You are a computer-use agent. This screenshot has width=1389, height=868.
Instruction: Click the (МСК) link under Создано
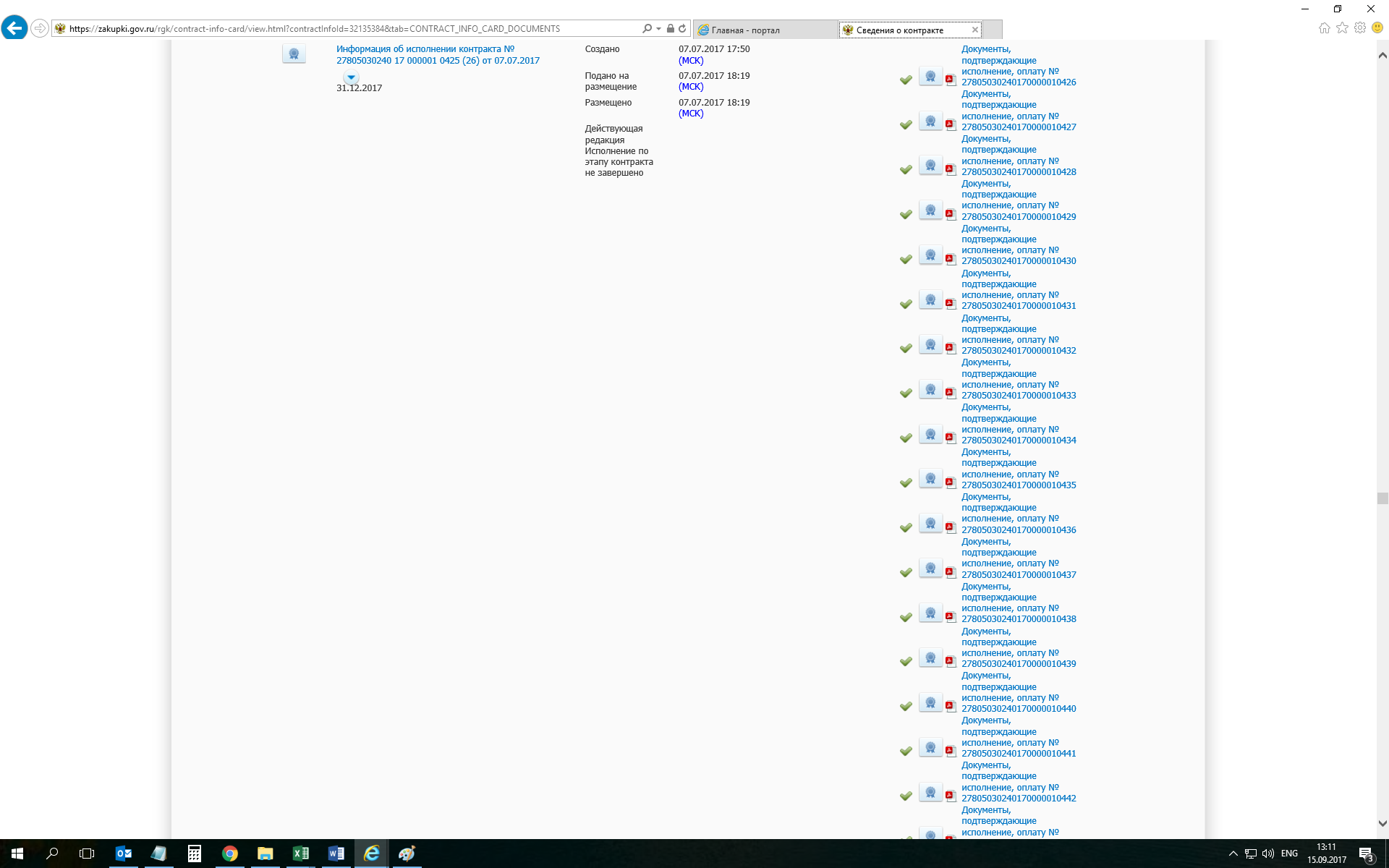[691, 61]
